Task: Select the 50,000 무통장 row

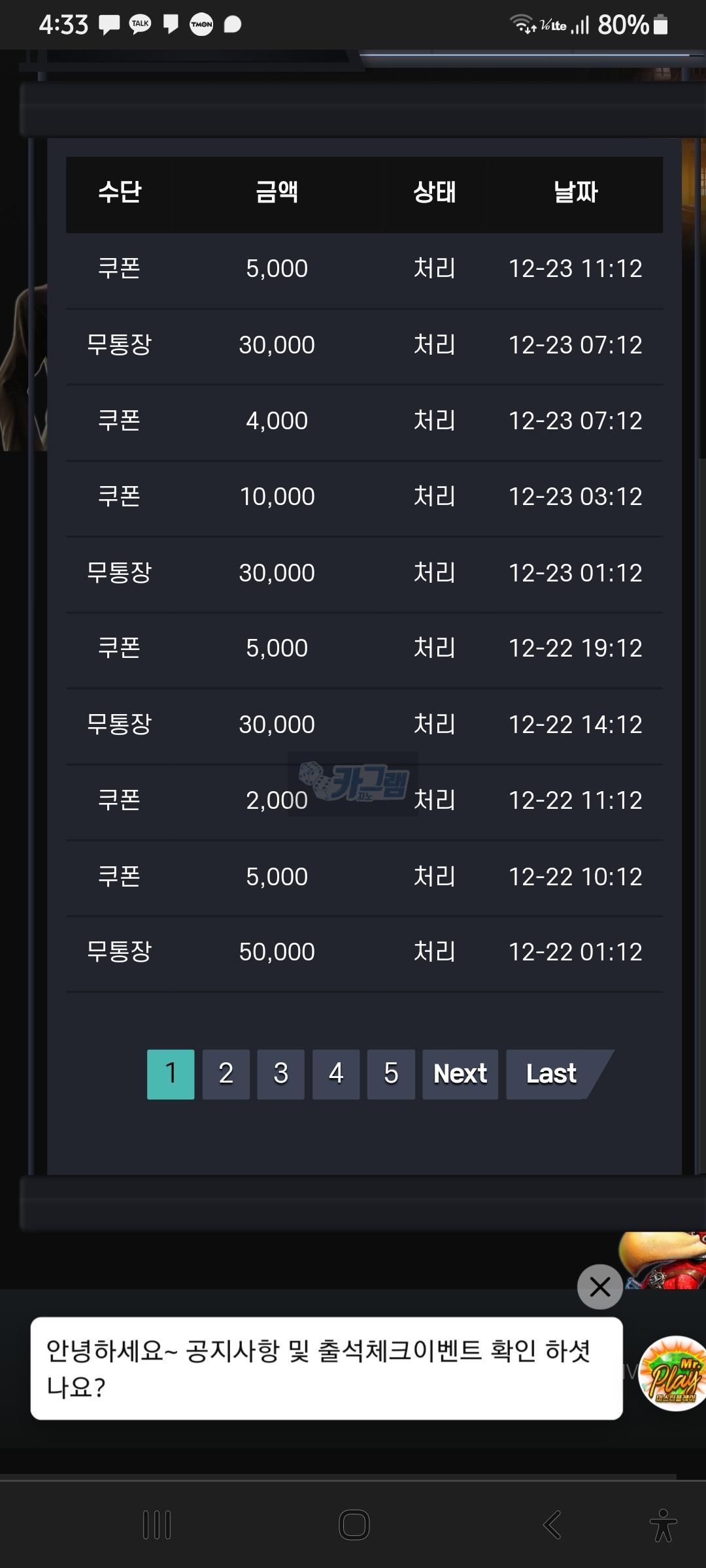Action: point(364,953)
